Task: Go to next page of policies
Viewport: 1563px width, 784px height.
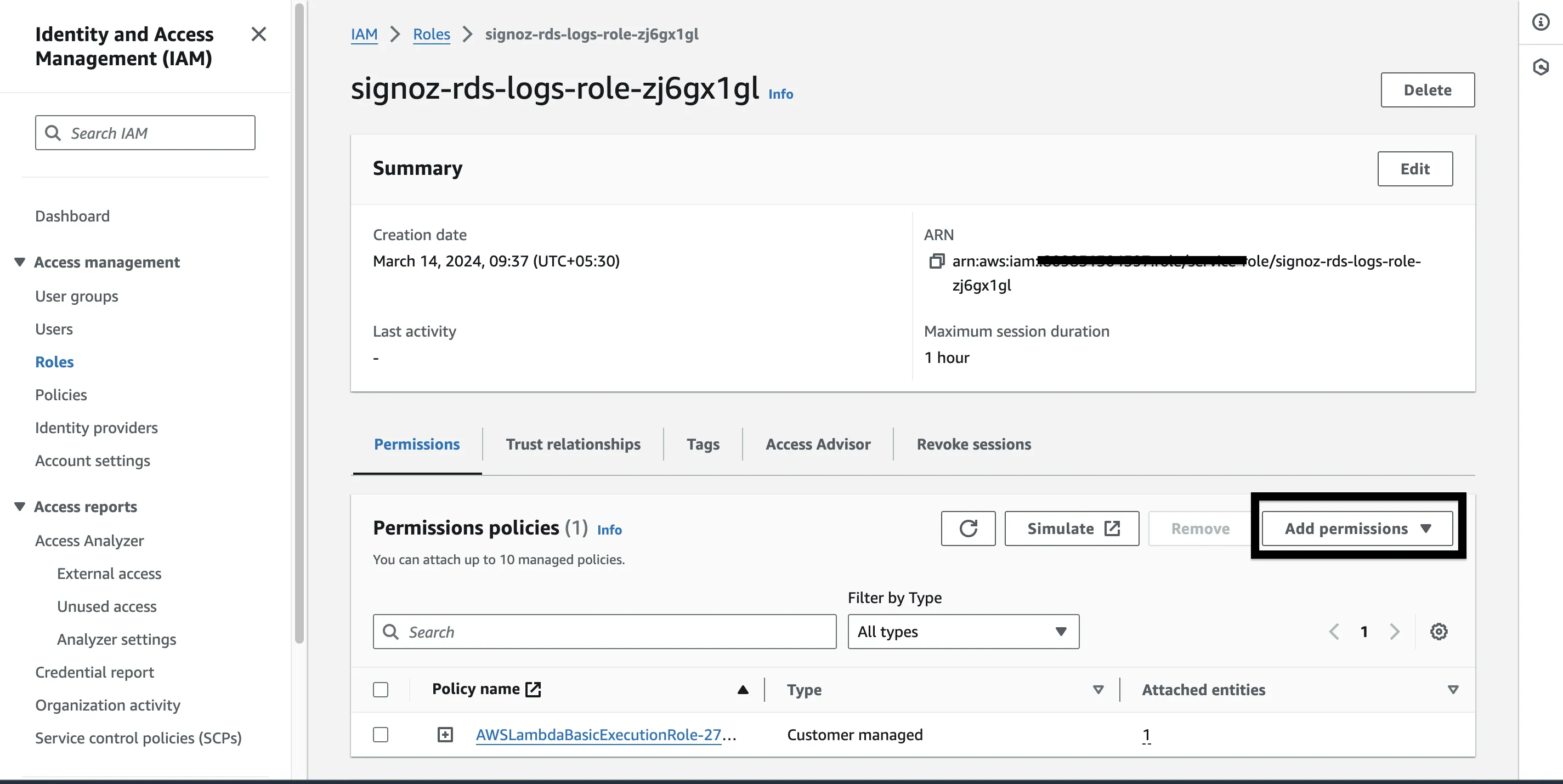Action: (x=1394, y=631)
